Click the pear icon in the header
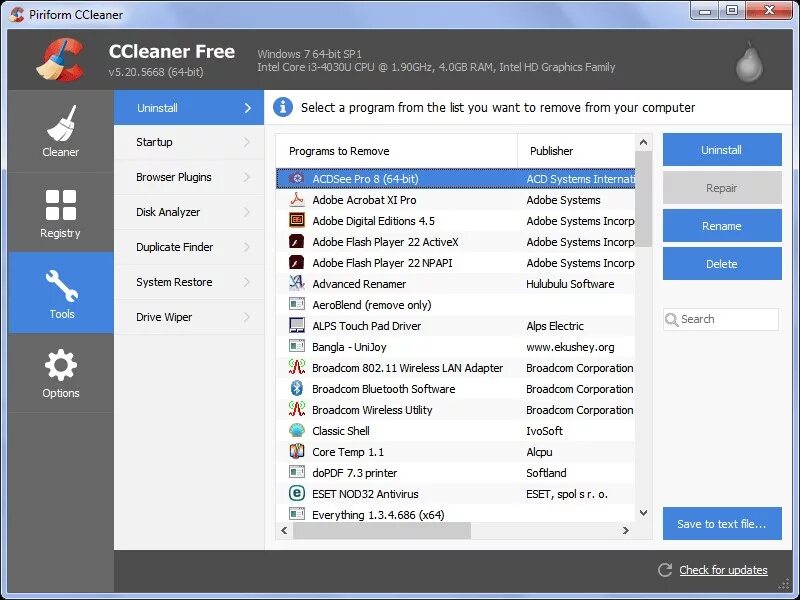The image size is (800, 600). tap(749, 62)
